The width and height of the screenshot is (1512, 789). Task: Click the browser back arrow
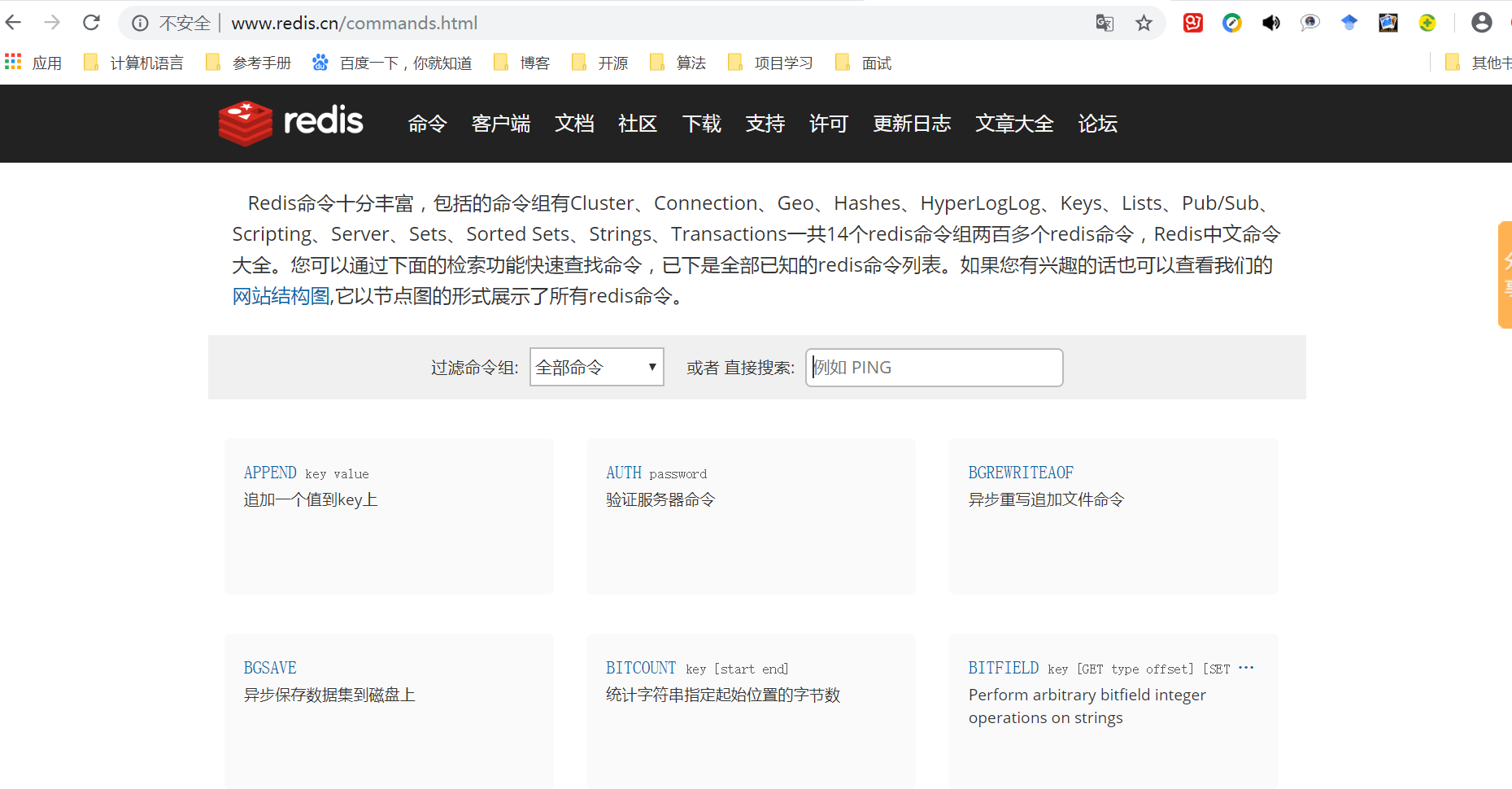pos(13,23)
